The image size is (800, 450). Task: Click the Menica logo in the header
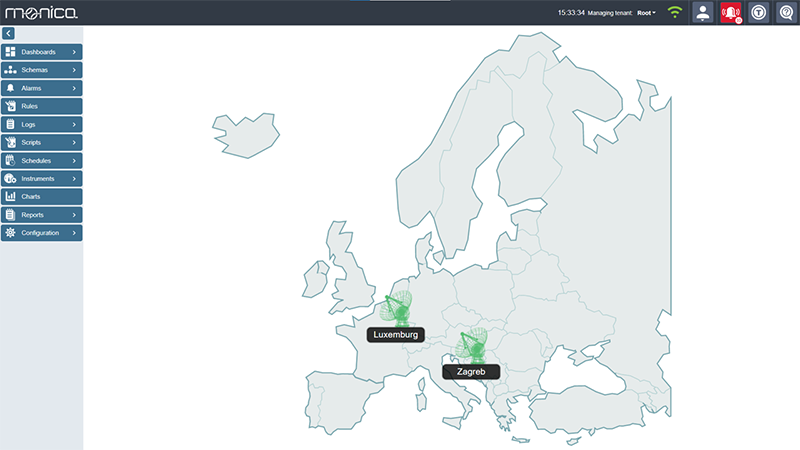point(36,13)
